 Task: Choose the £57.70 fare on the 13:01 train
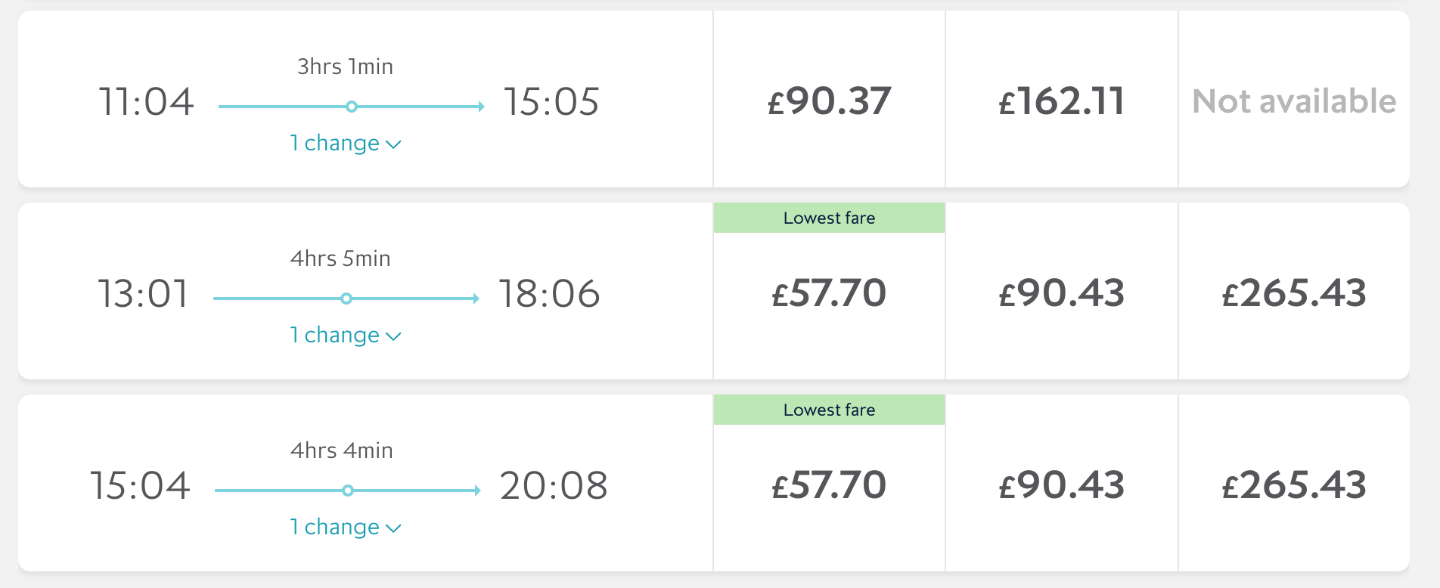[829, 293]
